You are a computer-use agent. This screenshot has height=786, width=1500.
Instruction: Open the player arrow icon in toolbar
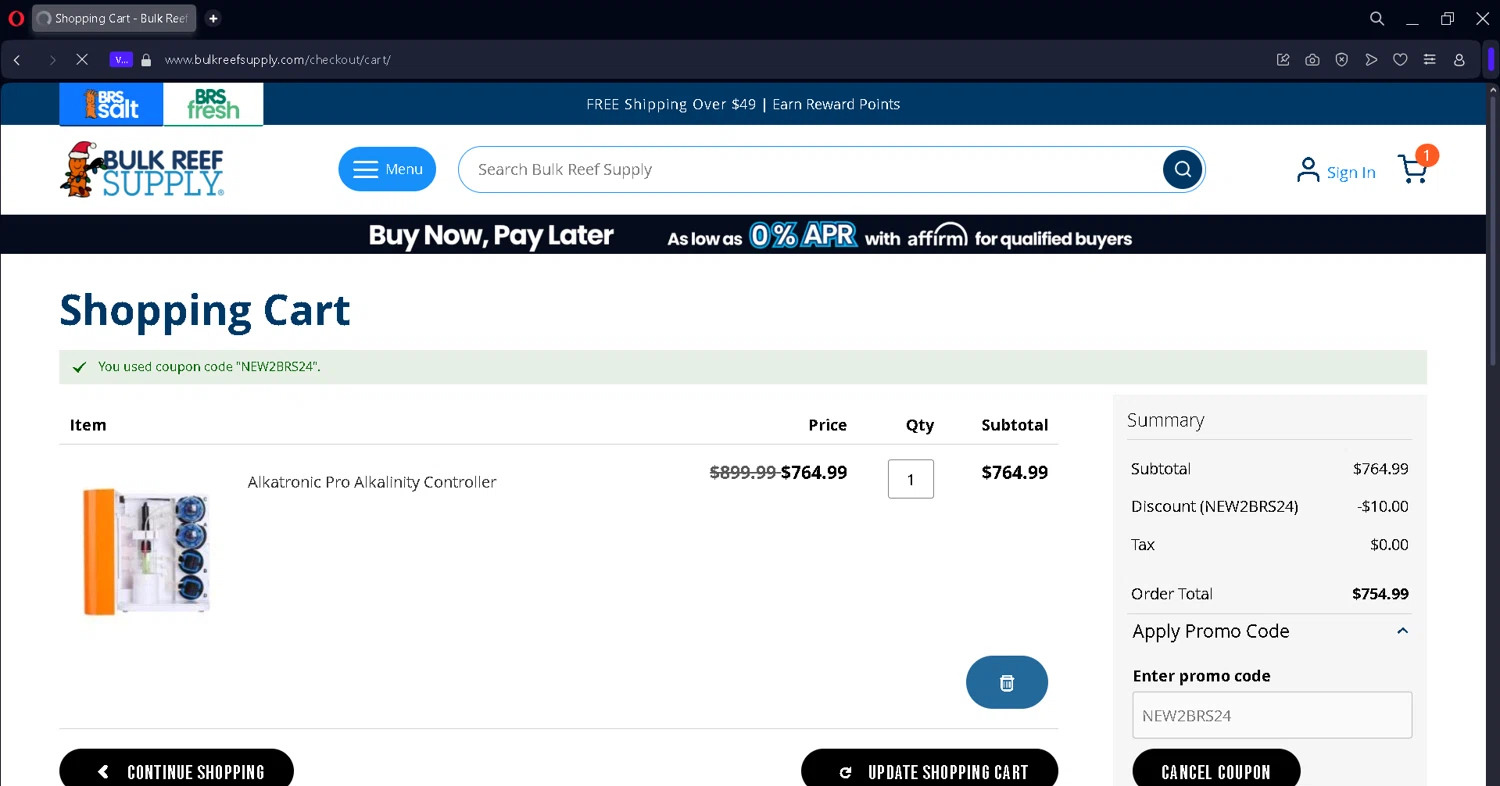point(1371,60)
